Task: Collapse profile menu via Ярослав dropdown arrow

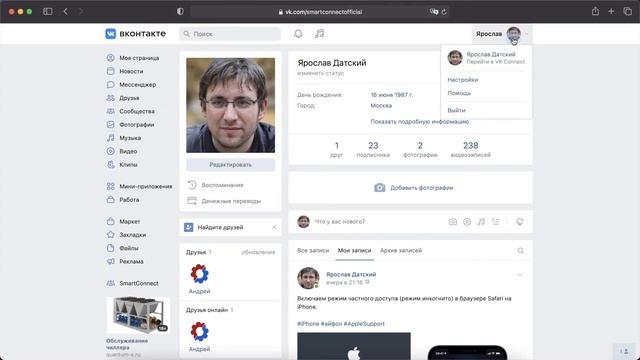Action: pos(527,34)
